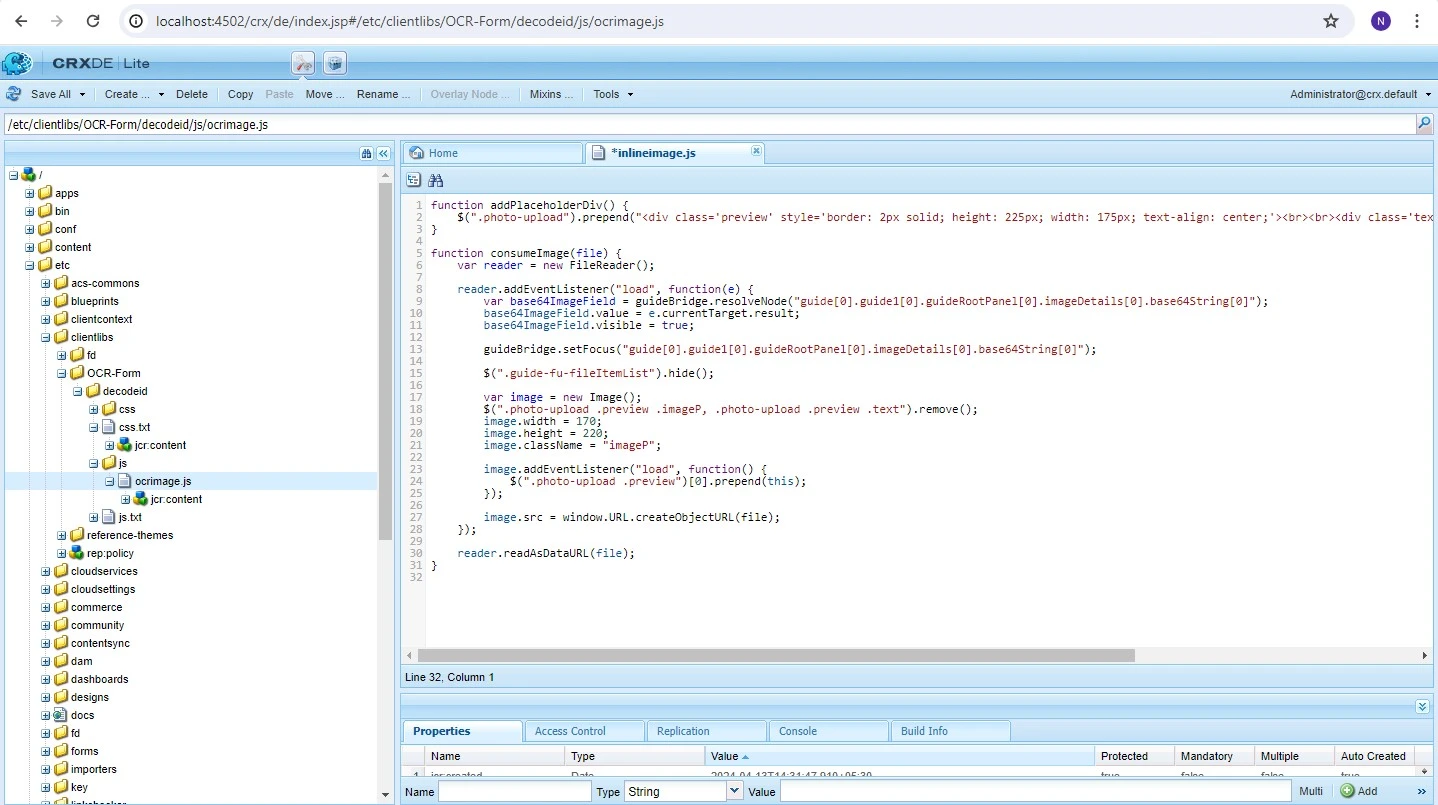The width and height of the screenshot is (1438, 805).
Task: Sort by the Name column header
Action: point(495,756)
